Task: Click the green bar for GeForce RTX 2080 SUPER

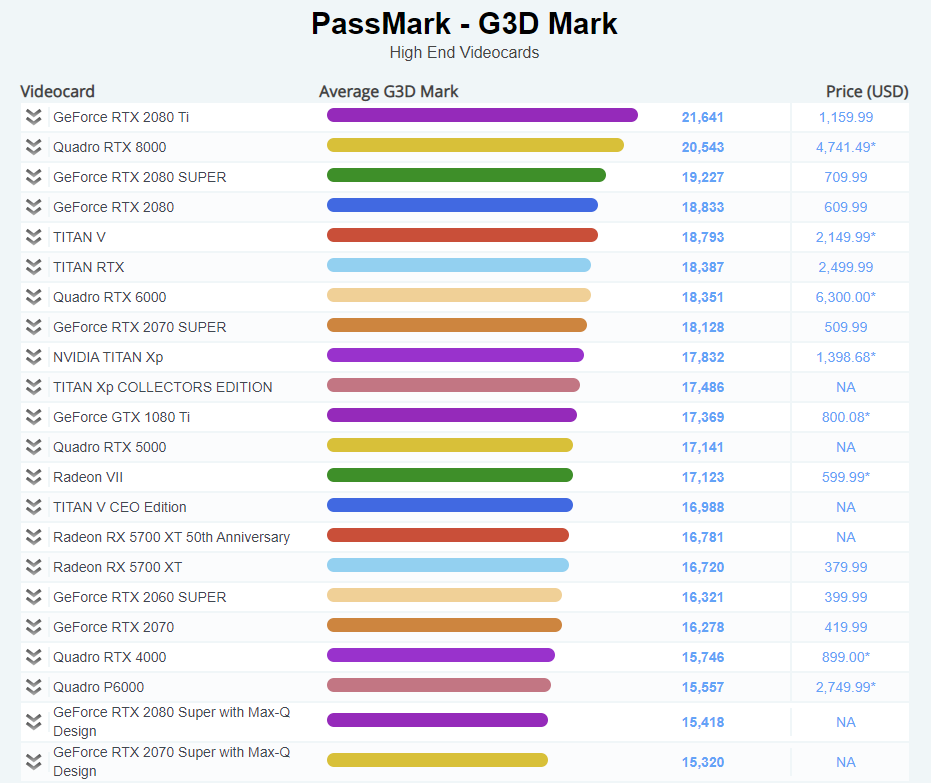Action: [466, 175]
